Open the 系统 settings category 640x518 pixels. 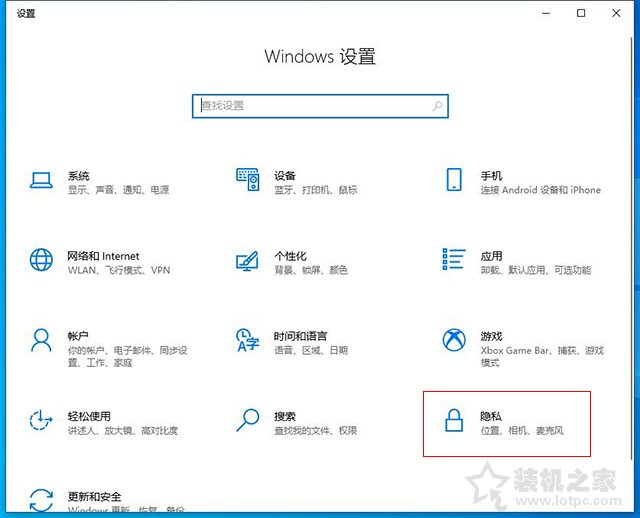pos(78,176)
